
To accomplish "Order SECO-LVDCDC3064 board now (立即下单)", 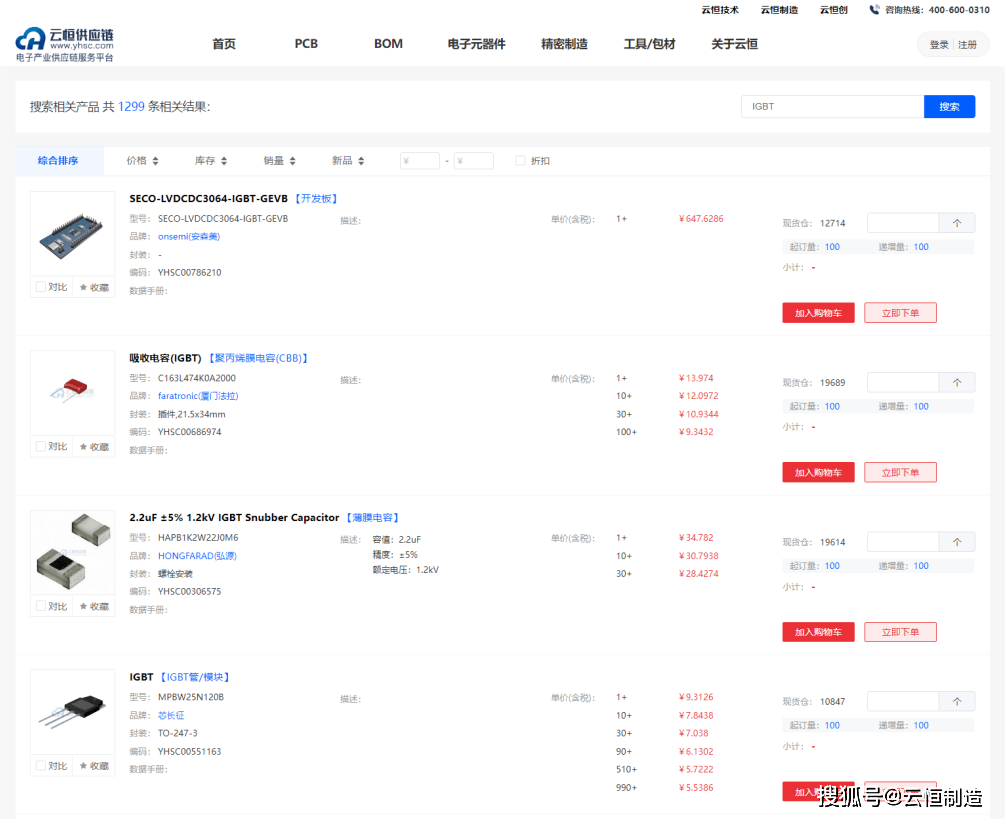I will pos(901,313).
